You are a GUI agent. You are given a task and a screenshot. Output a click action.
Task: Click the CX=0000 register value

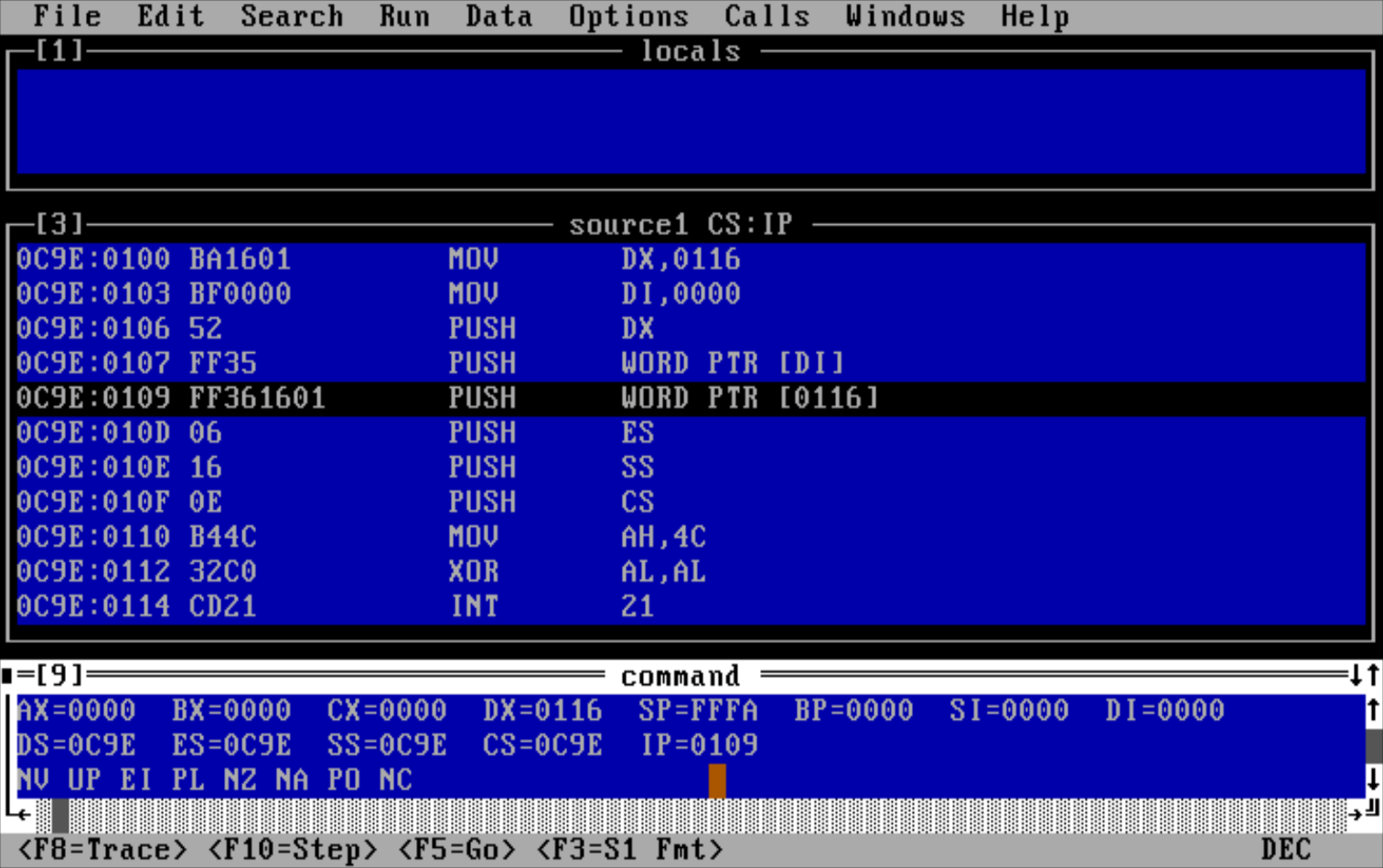tap(387, 711)
